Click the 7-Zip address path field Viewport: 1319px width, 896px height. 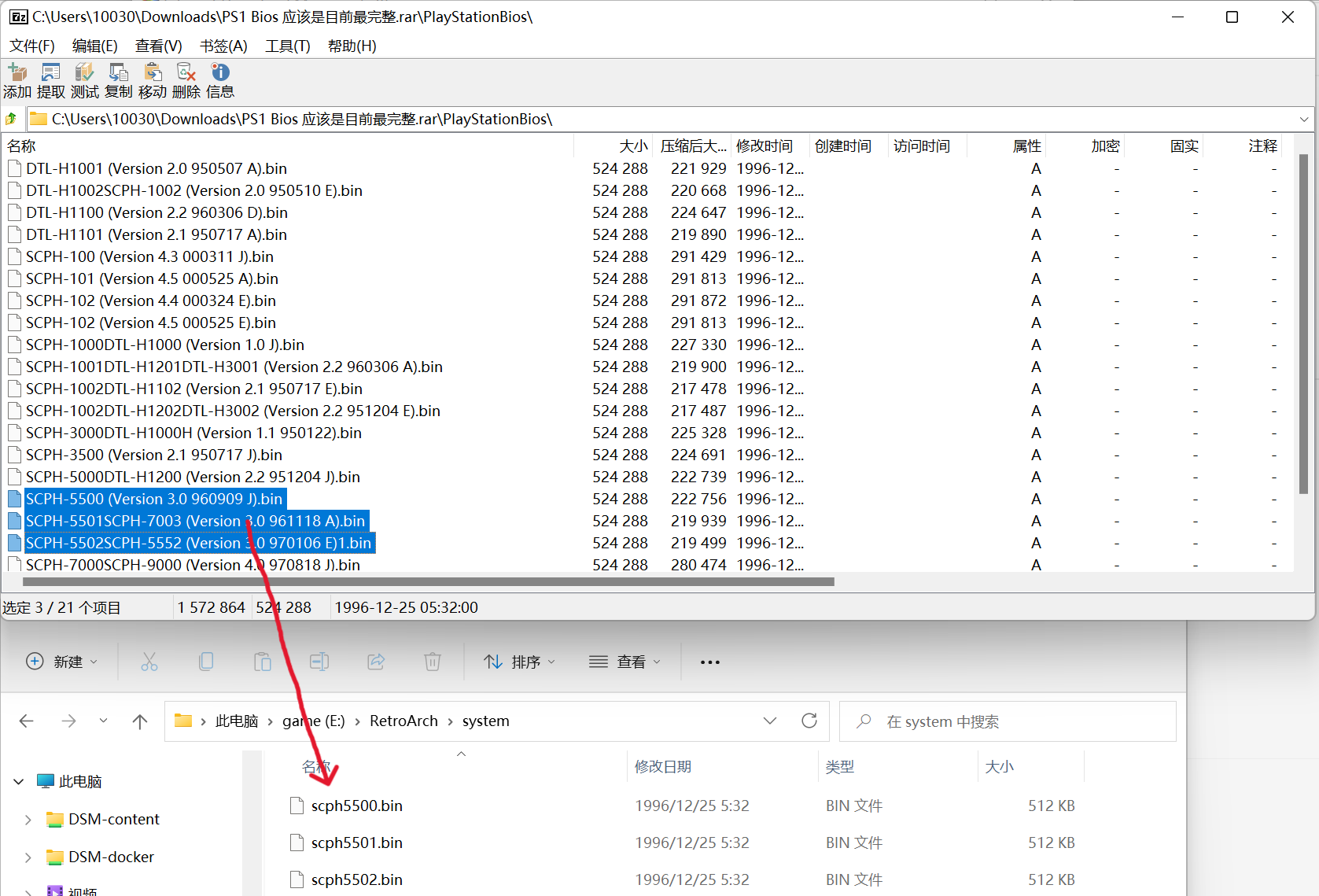tap(672, 120)
